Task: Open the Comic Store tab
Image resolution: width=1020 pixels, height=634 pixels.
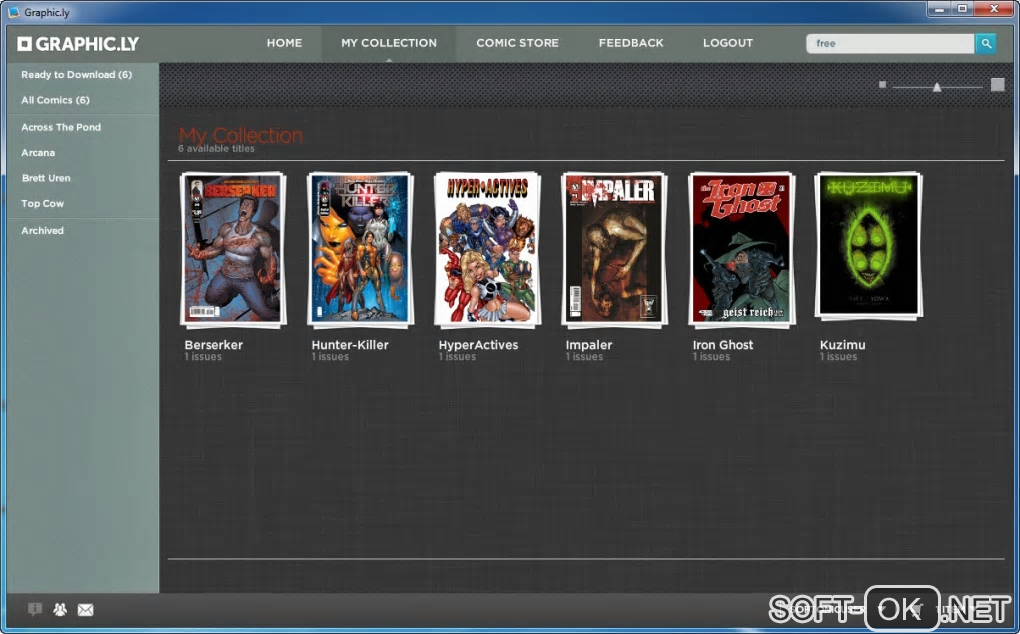Action: [x=517, y=43]
